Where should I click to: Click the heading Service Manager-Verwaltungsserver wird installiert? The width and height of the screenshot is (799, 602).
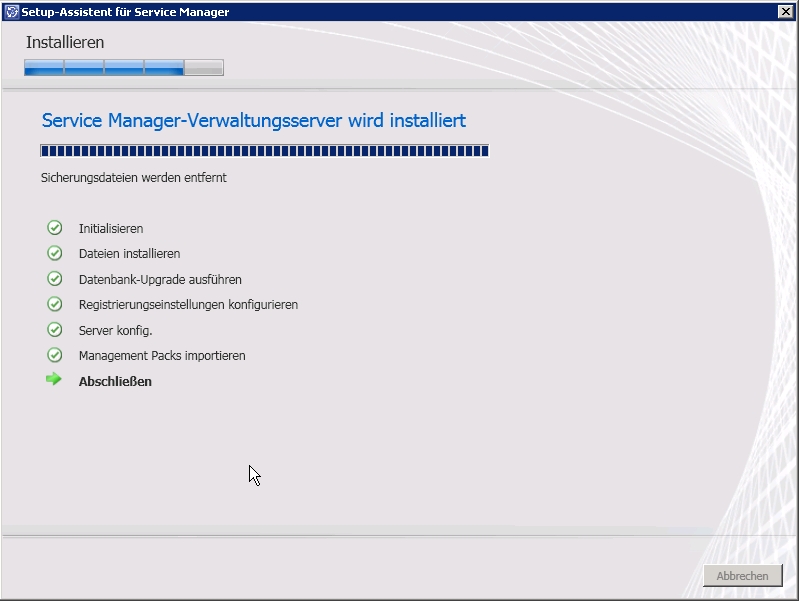click(254, 121)
